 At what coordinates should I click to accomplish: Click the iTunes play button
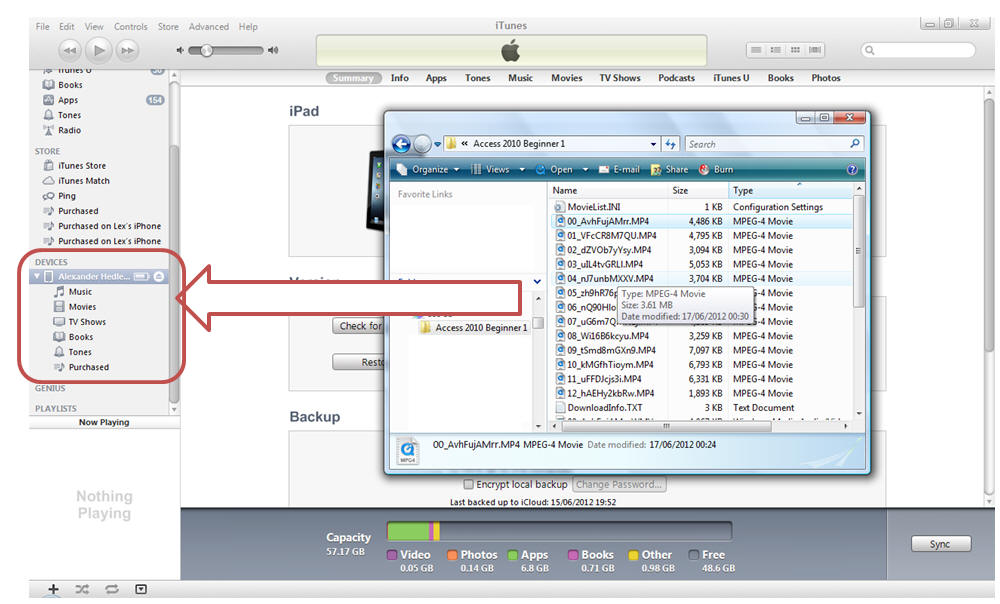coord(99,50)
